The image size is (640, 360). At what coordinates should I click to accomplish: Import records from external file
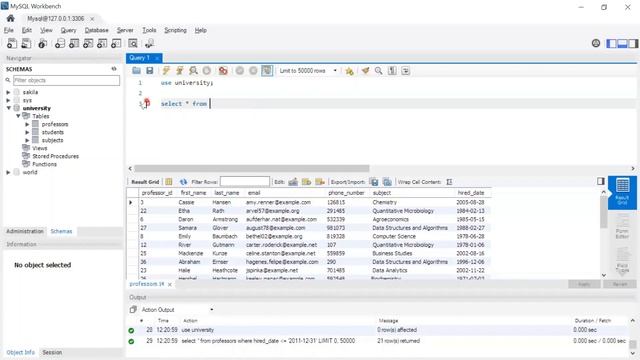coord(387,182)
